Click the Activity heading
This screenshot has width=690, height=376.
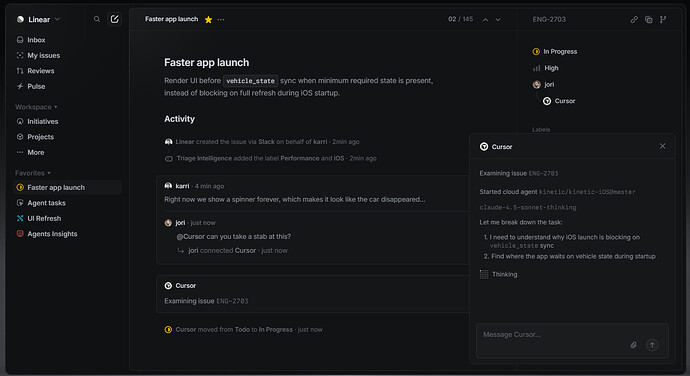(x=179, y=119)
